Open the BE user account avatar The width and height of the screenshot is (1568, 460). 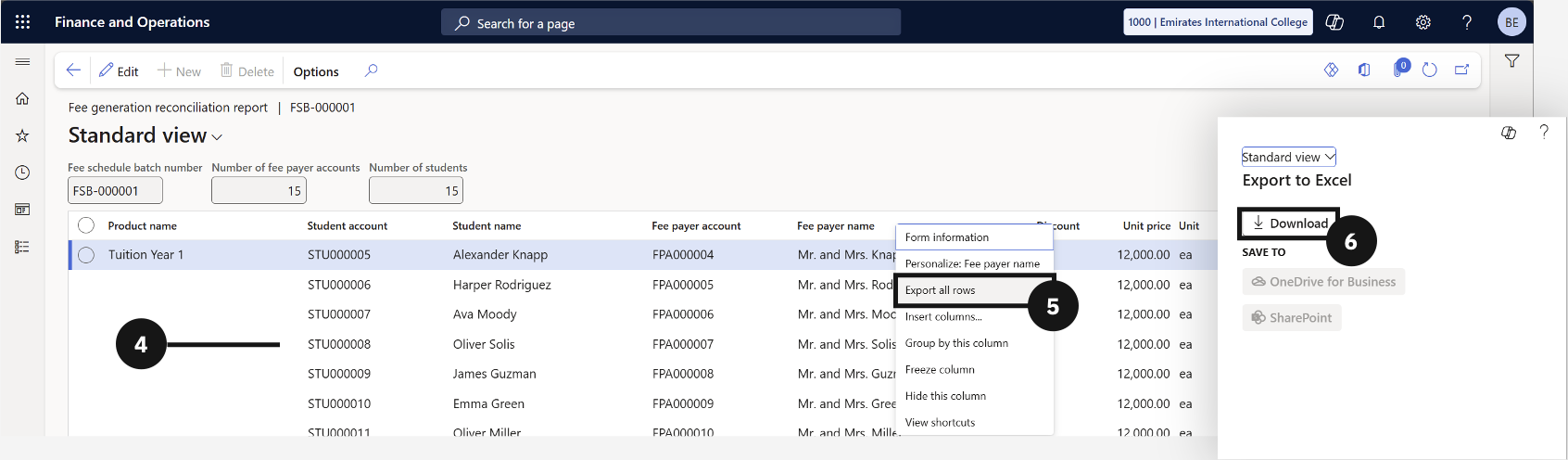point(1511,22)
